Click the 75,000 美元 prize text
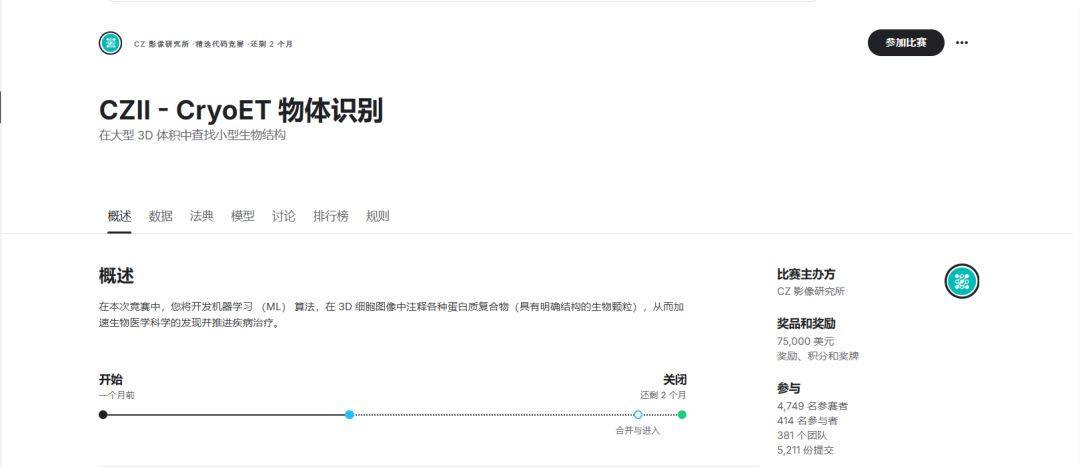 (805, 341)
